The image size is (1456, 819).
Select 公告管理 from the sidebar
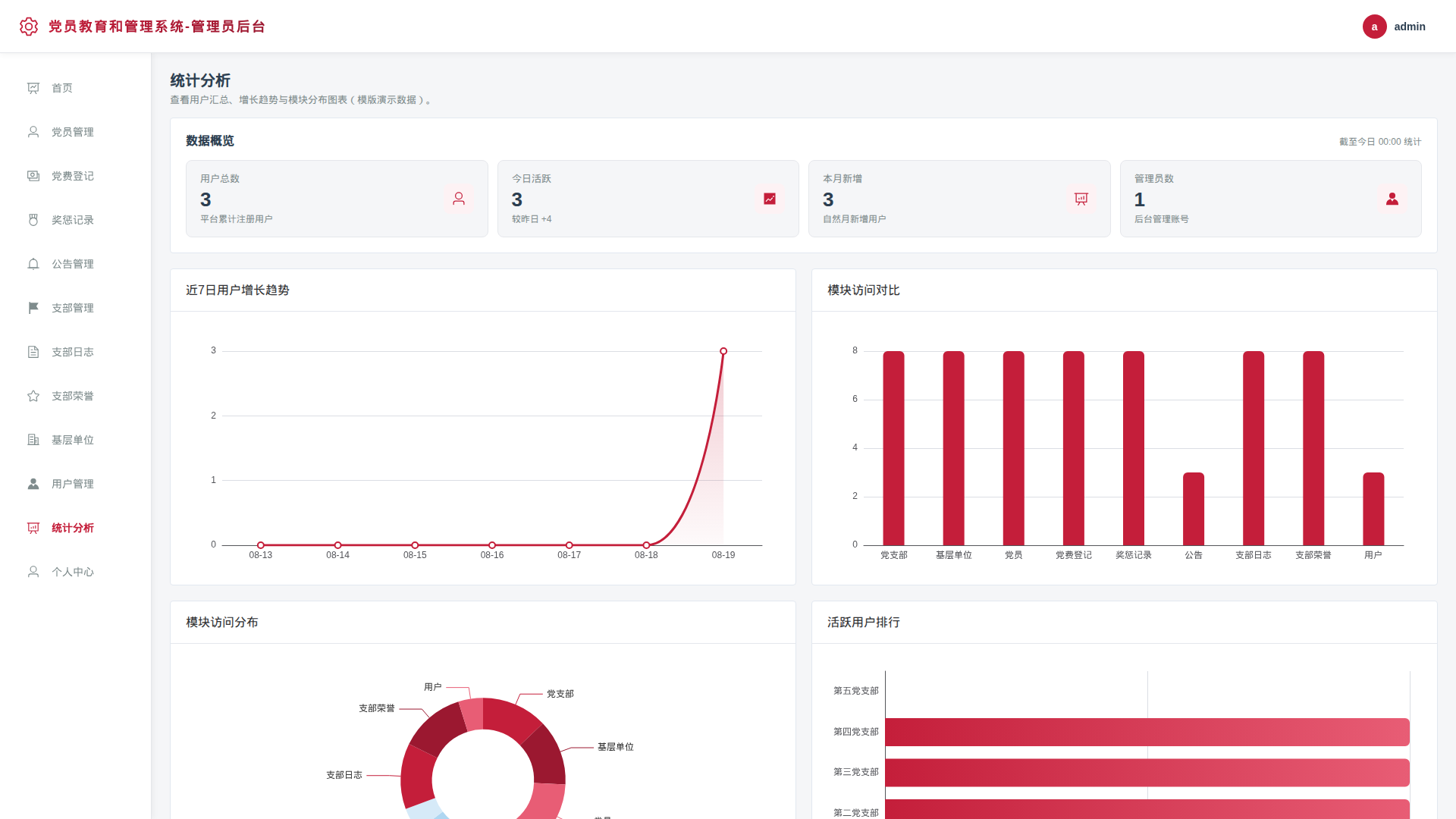76,264
